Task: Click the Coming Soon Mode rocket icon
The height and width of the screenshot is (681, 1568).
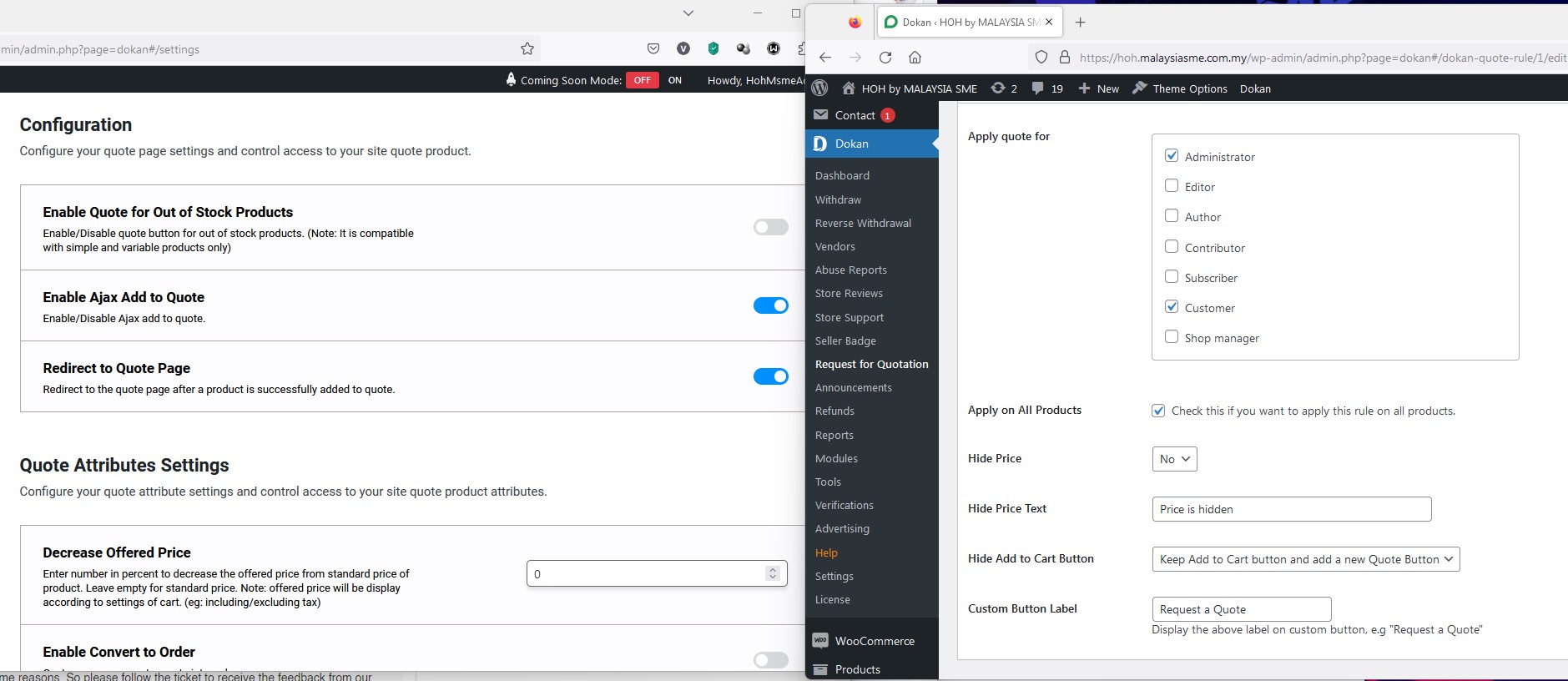Action: point(511,79)
